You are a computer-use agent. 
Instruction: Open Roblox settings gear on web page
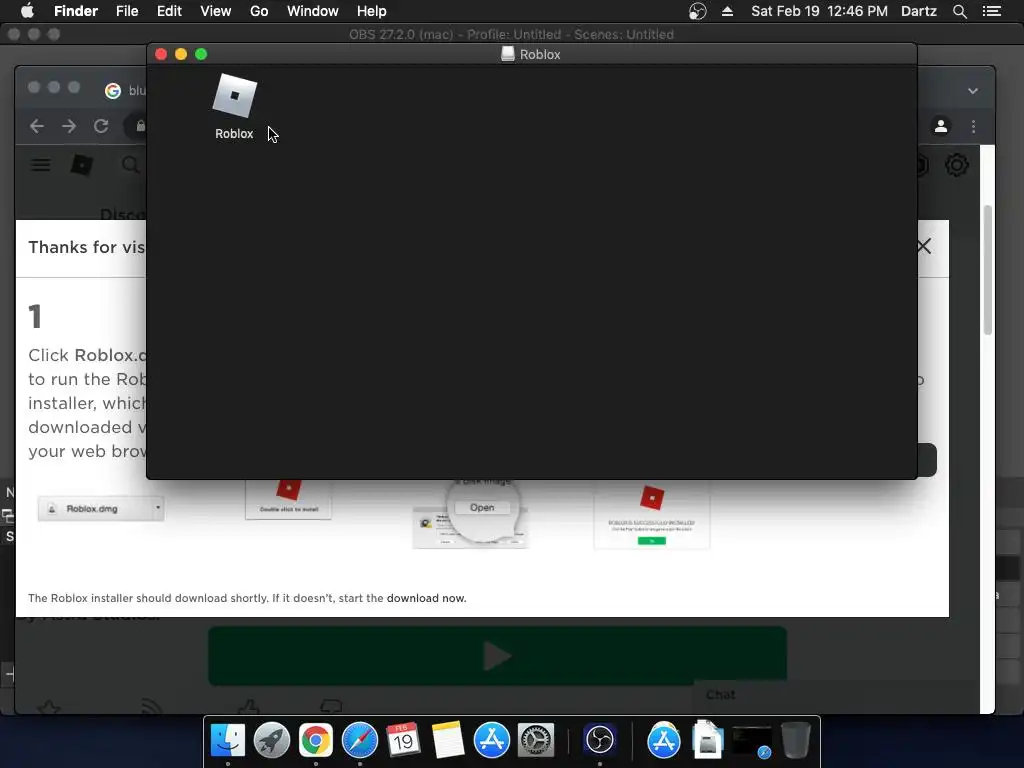(x=956, y=165)
